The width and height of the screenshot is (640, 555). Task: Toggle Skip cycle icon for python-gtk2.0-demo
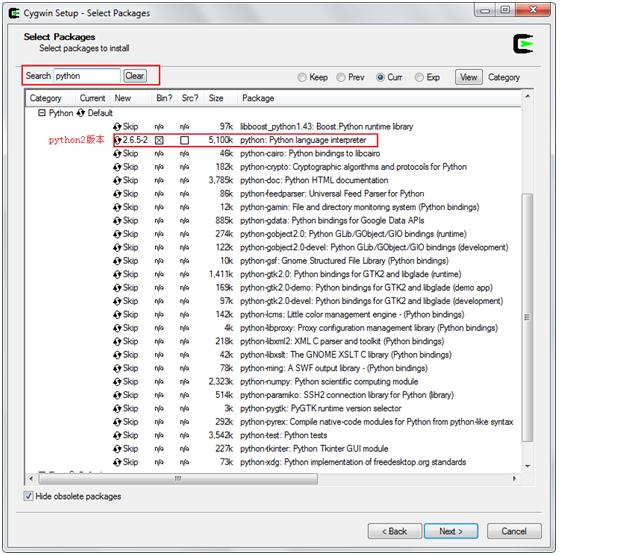118,288
